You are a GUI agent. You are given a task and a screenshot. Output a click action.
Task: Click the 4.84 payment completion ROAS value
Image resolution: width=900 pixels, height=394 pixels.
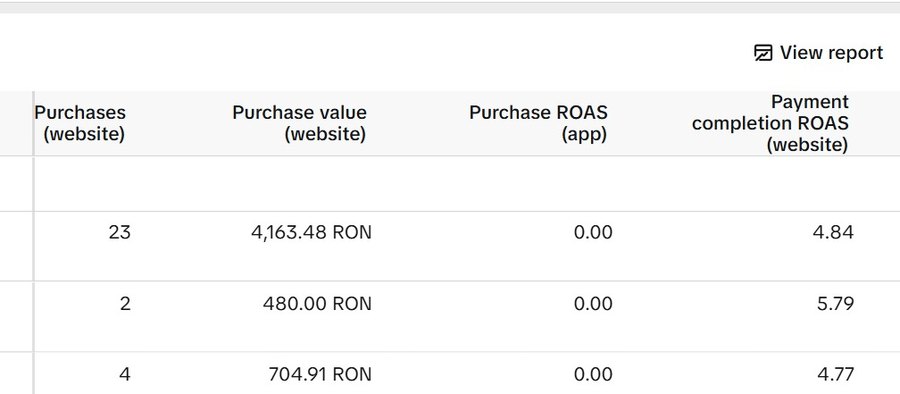pos(833,233)
